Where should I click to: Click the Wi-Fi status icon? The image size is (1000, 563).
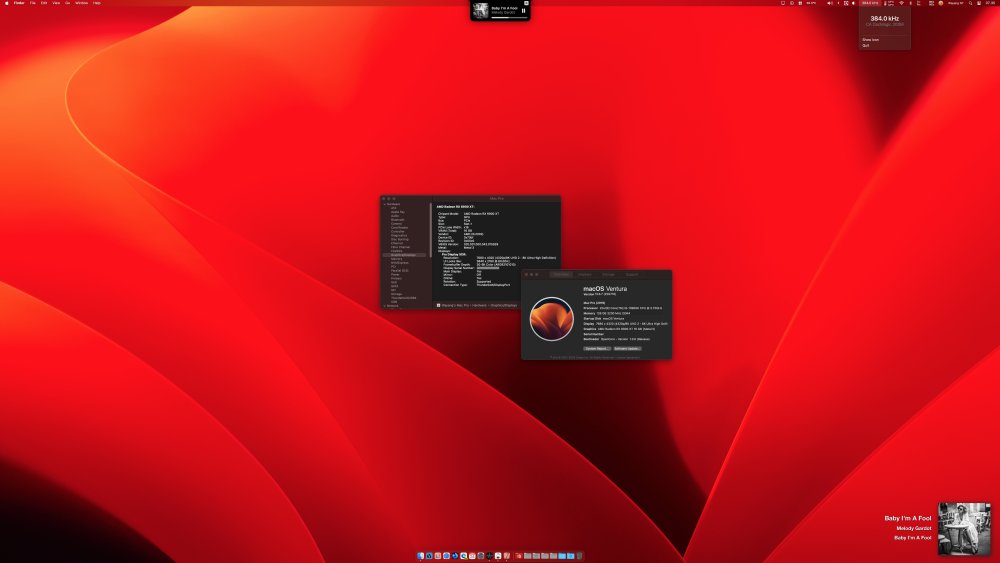(x=901, y=3)
